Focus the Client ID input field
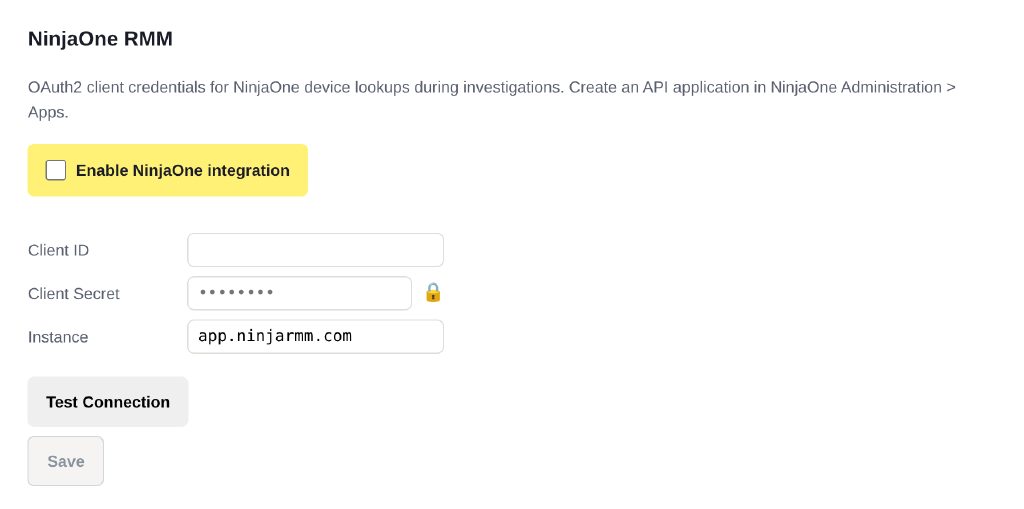 pyautogui.click(x=315, y=250)
